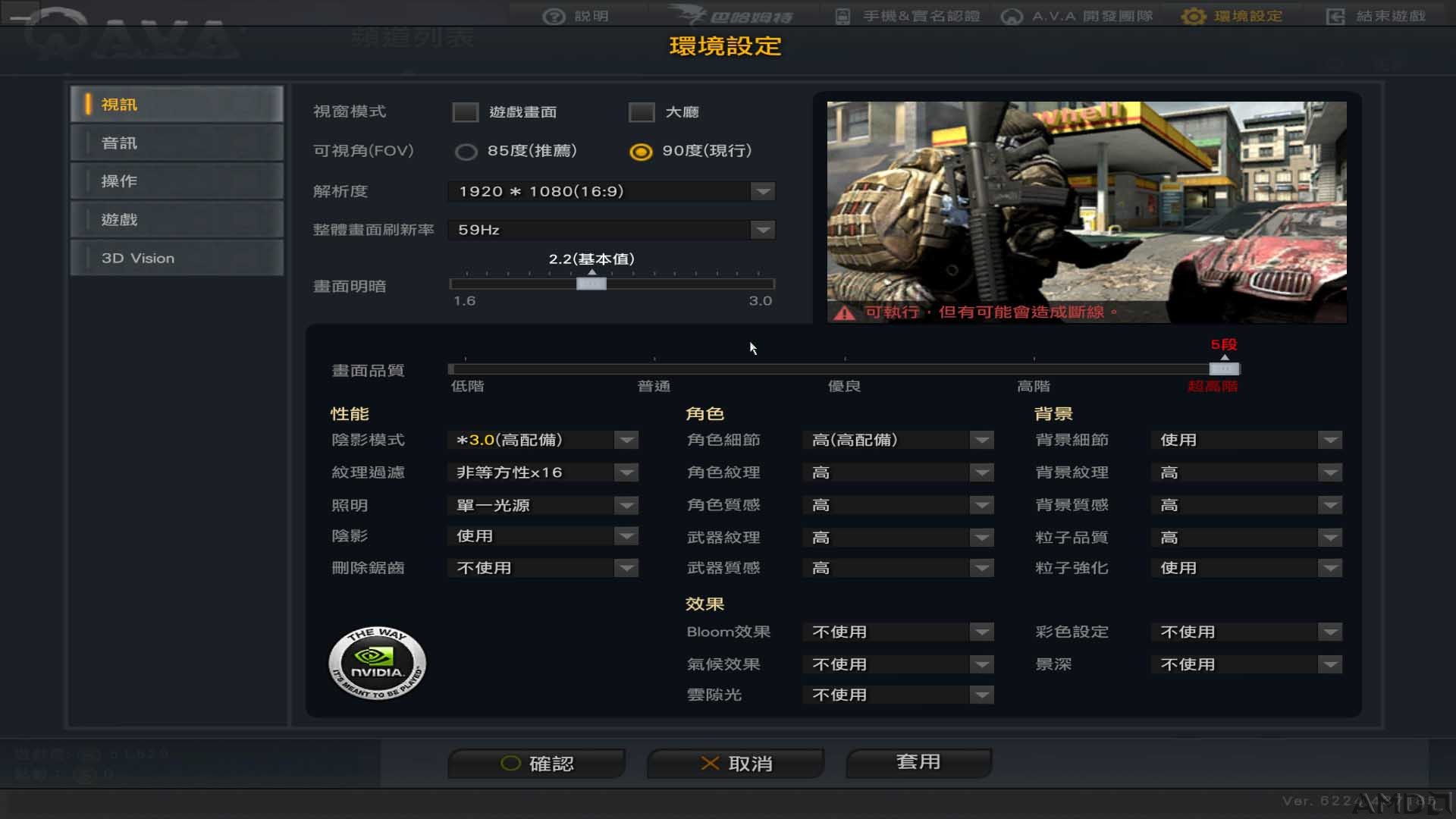Open the 角色紋理 dropdown

click(899, 472)
